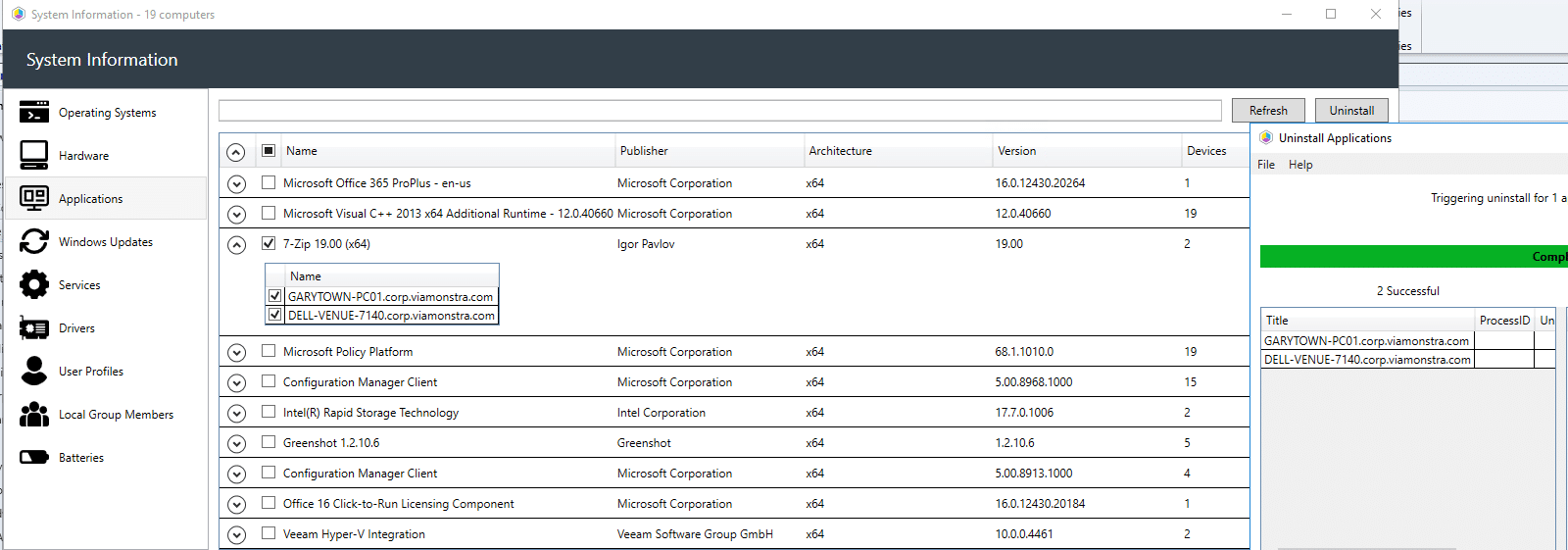The image size is (1568, 550).
Task: Expand Intel(R) Rapid Storage Technology row
Action: [236, 413]
